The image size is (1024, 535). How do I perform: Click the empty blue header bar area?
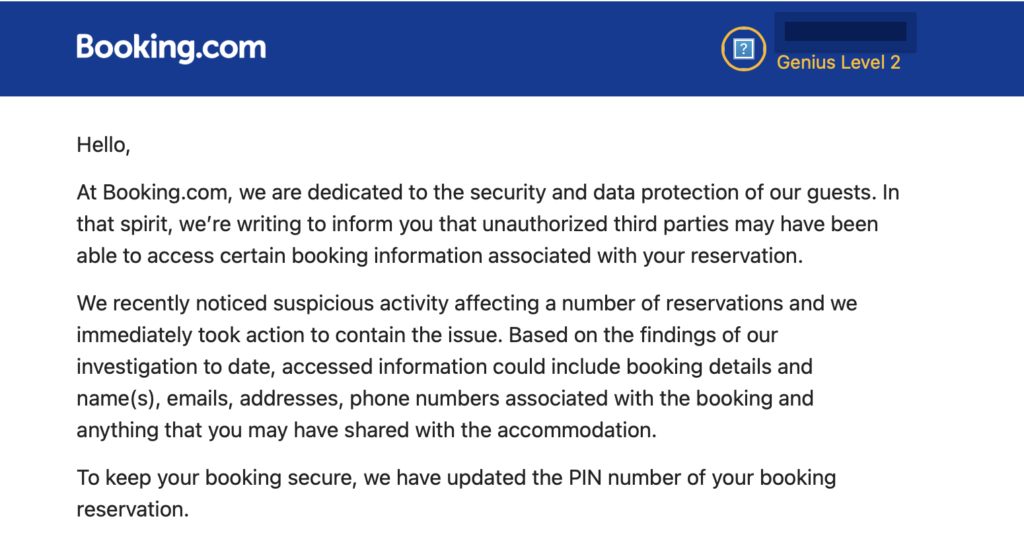pyautogui.click(x=480, y=48)
